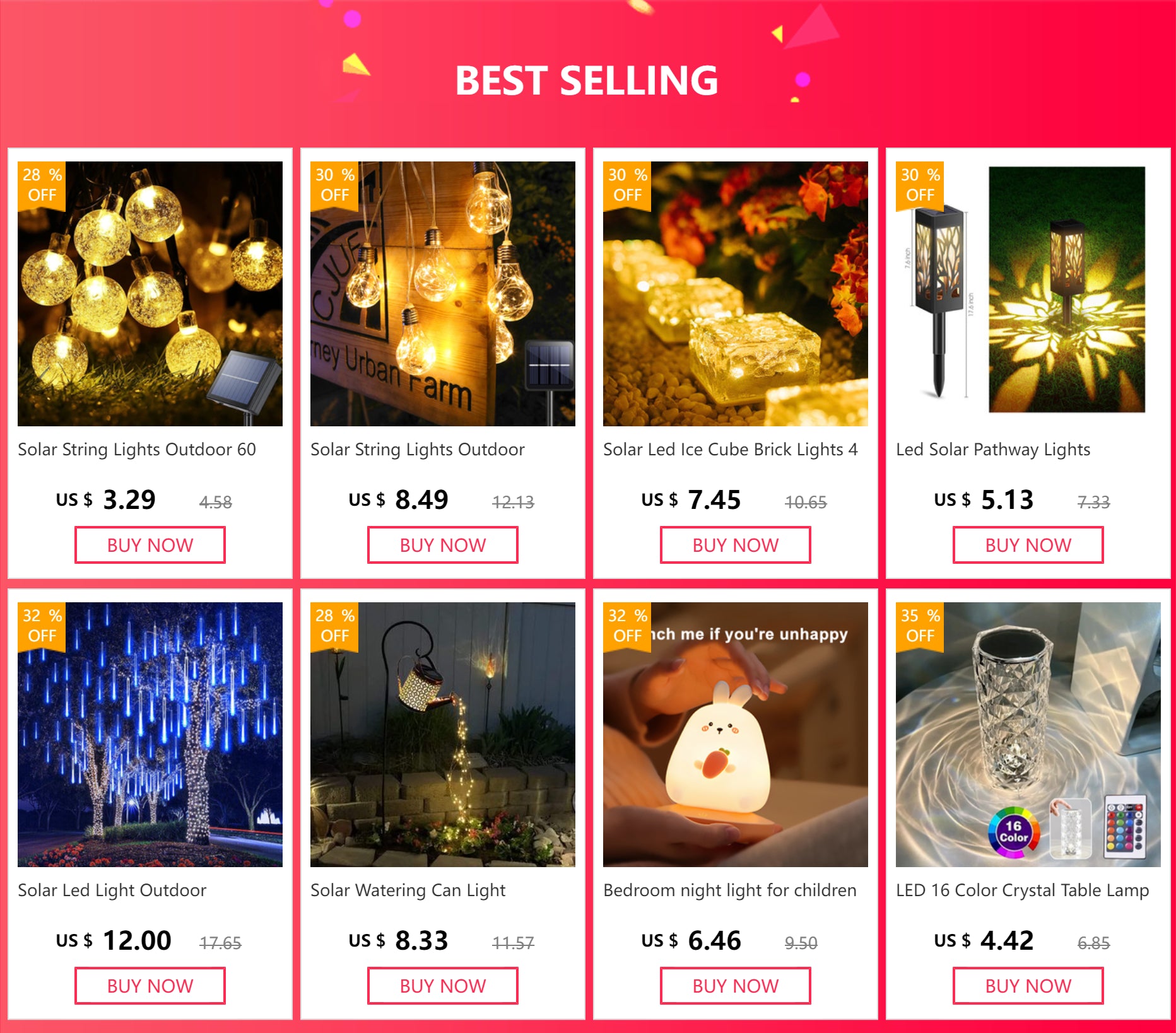View the ice cube brick lights photo

[x=736, y=294]
